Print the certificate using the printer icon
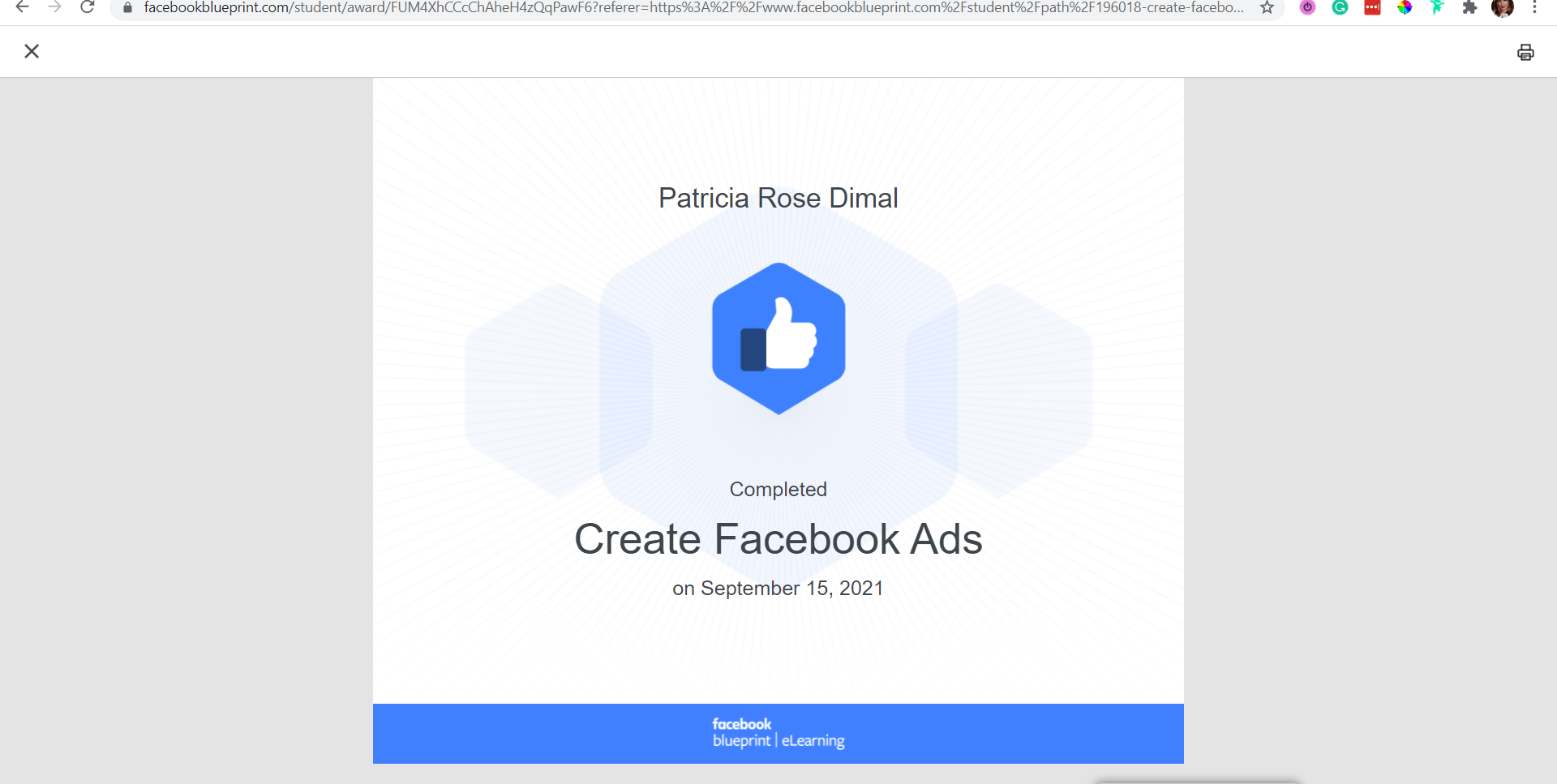 tap(1527, 51)
